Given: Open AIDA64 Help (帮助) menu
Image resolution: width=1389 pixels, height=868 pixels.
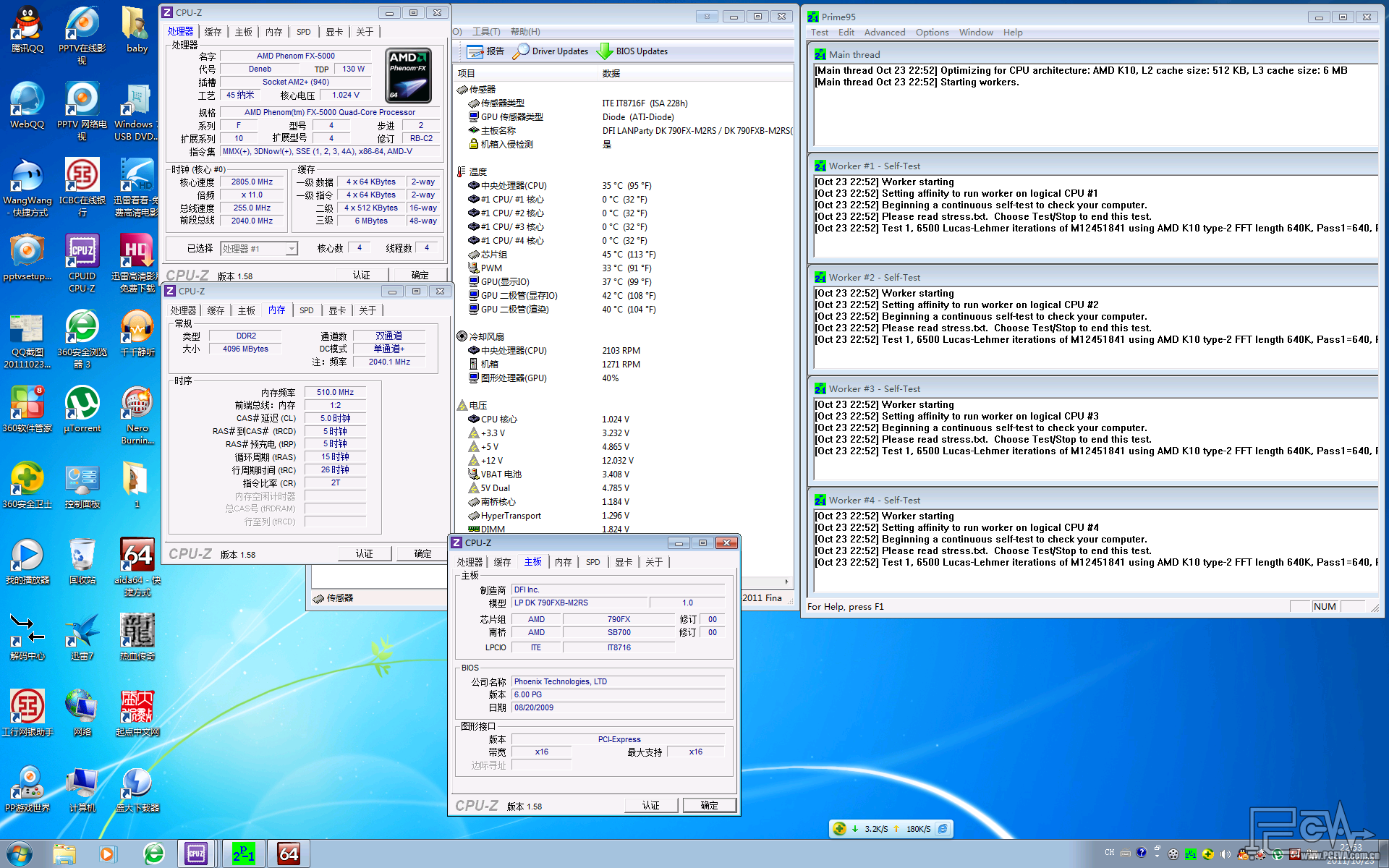Looking at the screenshot, I should 525,32.
